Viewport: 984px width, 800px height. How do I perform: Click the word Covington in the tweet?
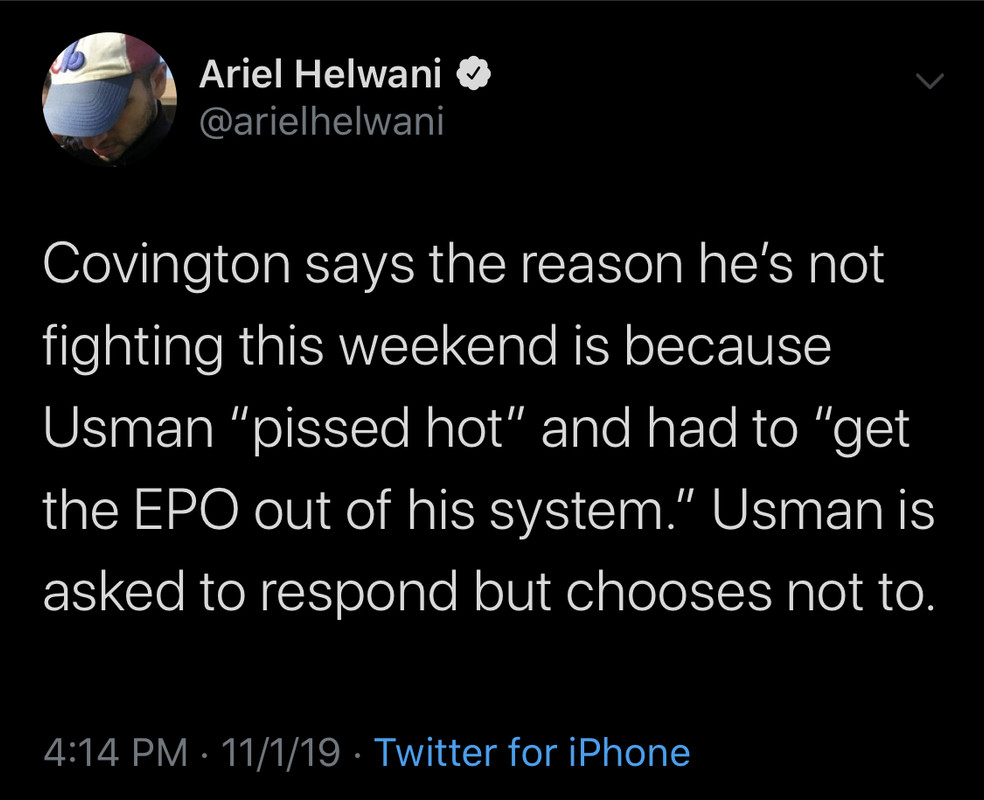[167, 266]
